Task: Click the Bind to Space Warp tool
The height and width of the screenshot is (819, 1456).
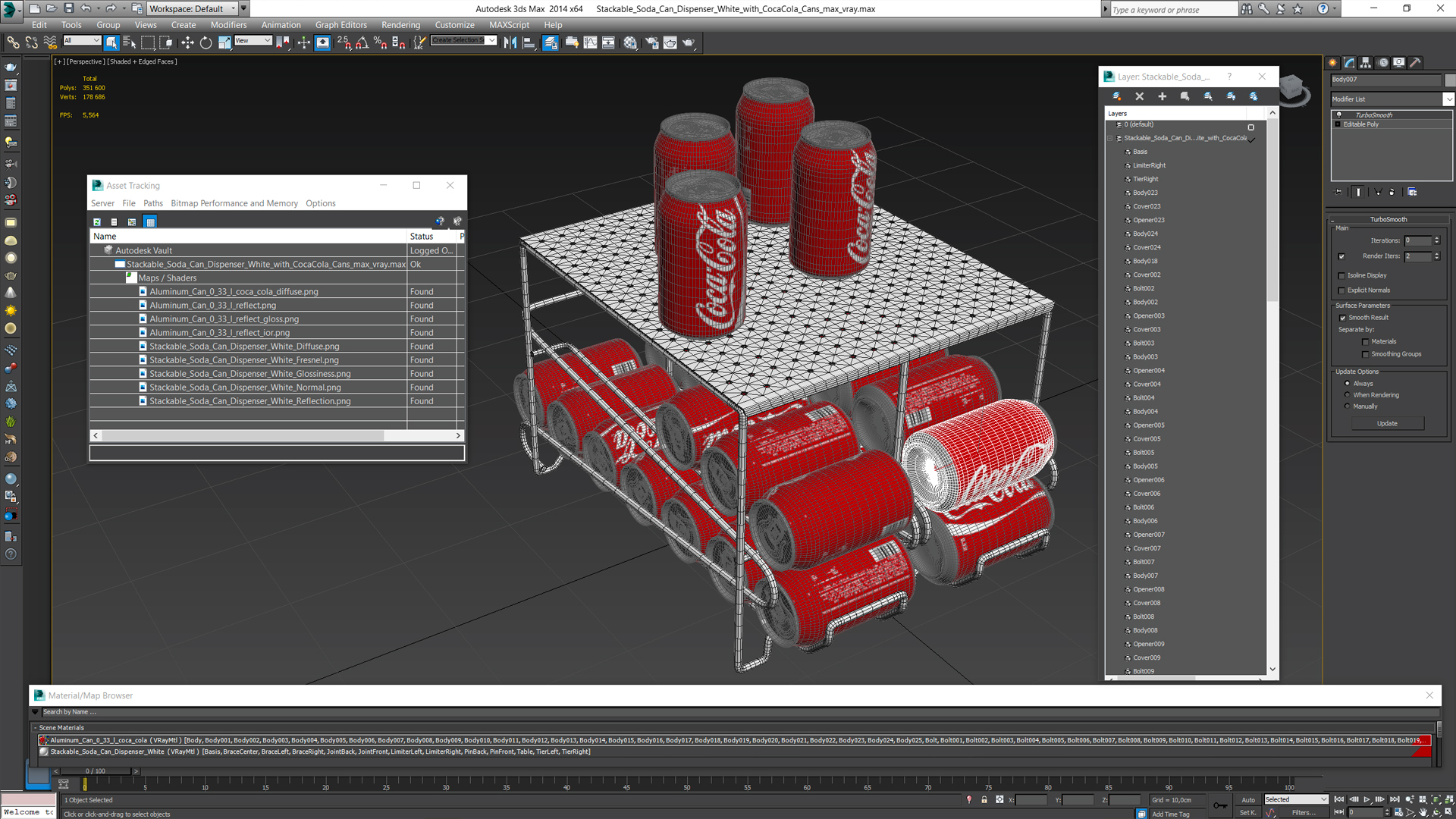Action: point(50,42)
